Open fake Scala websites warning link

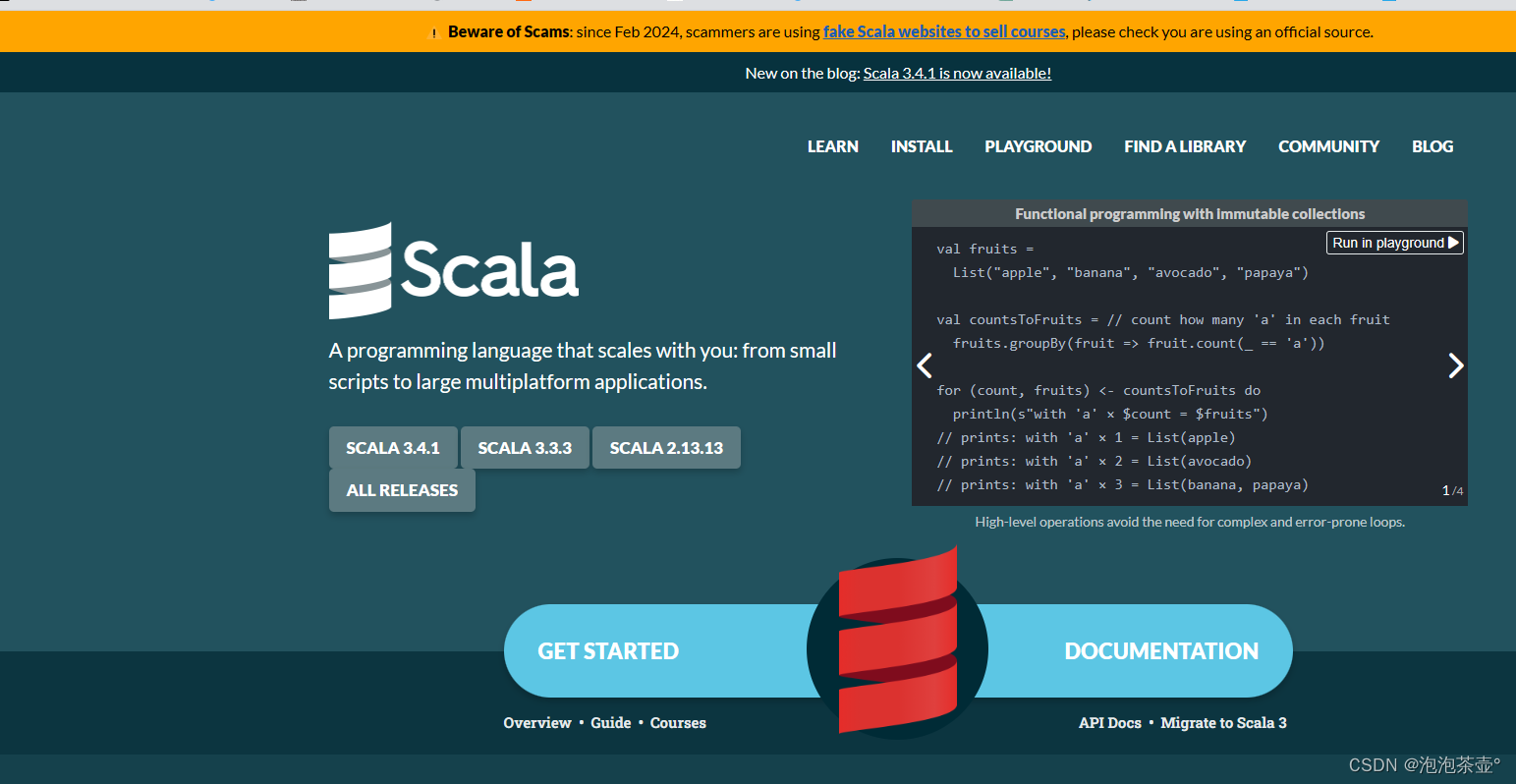(944, 31)
